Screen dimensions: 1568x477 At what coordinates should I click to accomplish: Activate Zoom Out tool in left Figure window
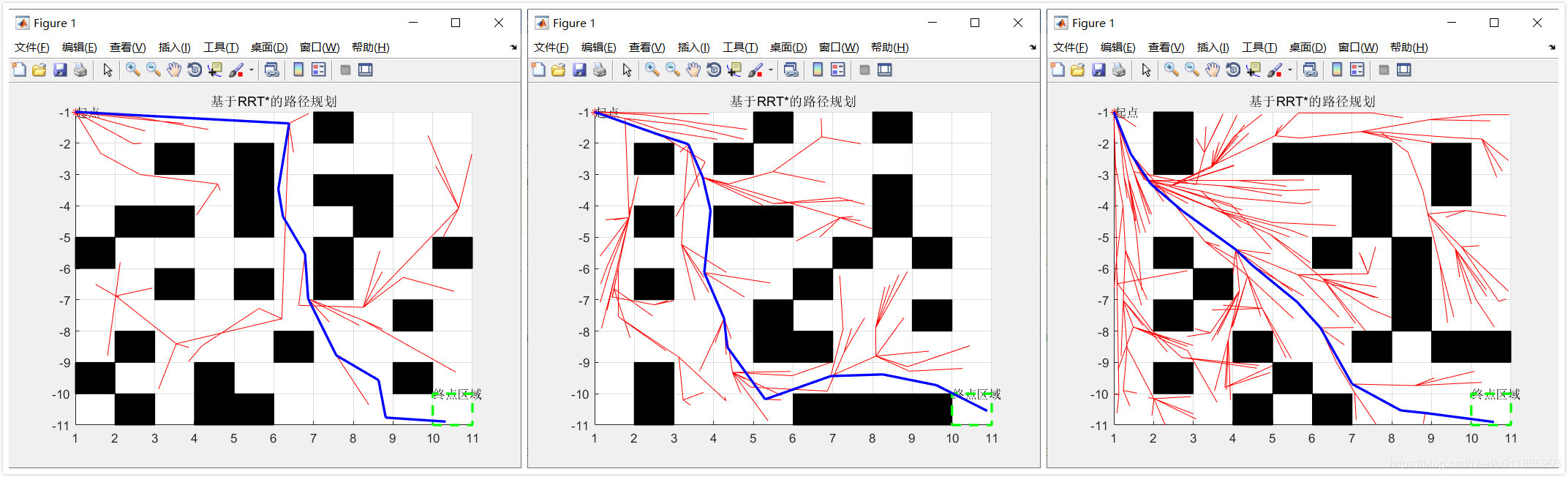(154, 70)
